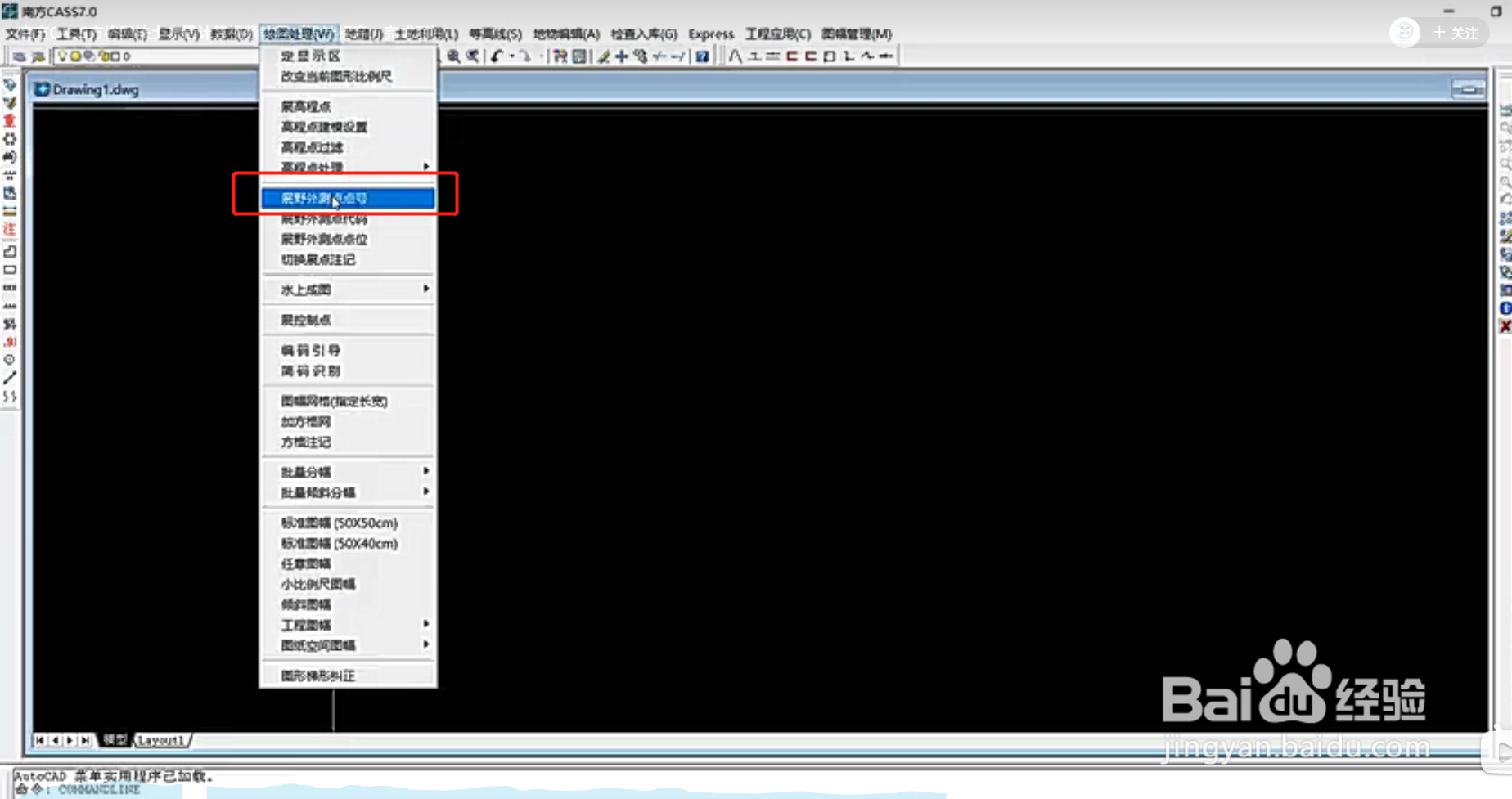Screen dimensions: 1512x799
Task: Choose 切换展点注记 menu item
Action: (348, 259)
